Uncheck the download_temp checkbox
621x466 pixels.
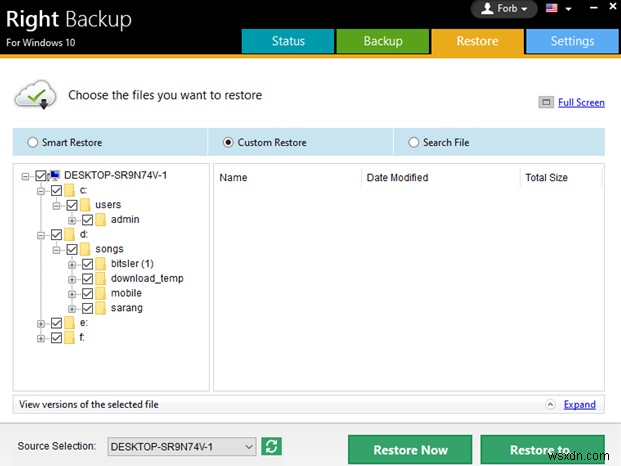coord(87,279)
